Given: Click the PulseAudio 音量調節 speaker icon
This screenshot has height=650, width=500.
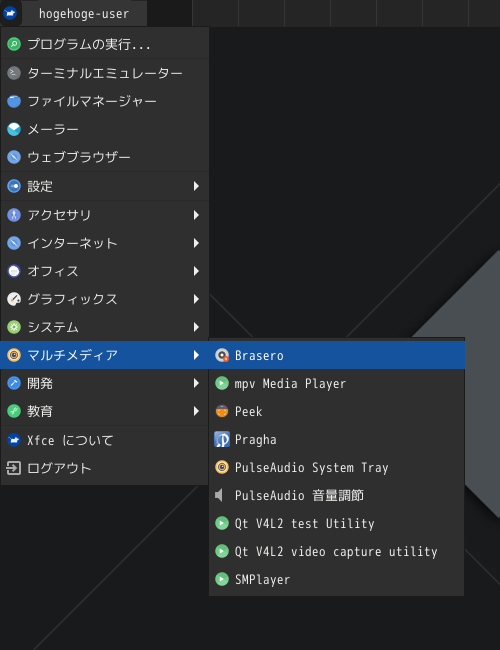Looking at the screenshot, I should (220, 495).
